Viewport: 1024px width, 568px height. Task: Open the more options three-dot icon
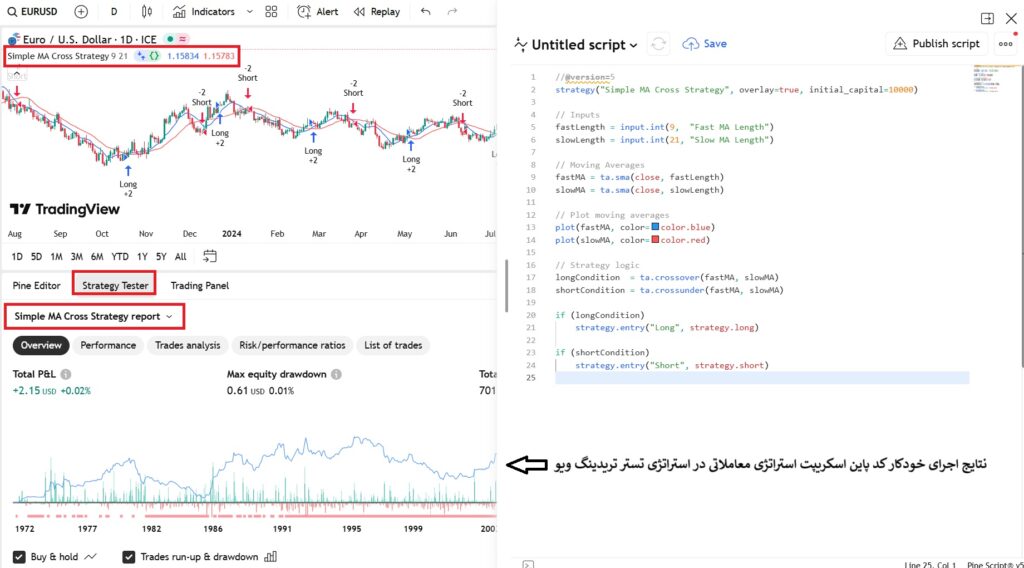point(1005,44)
